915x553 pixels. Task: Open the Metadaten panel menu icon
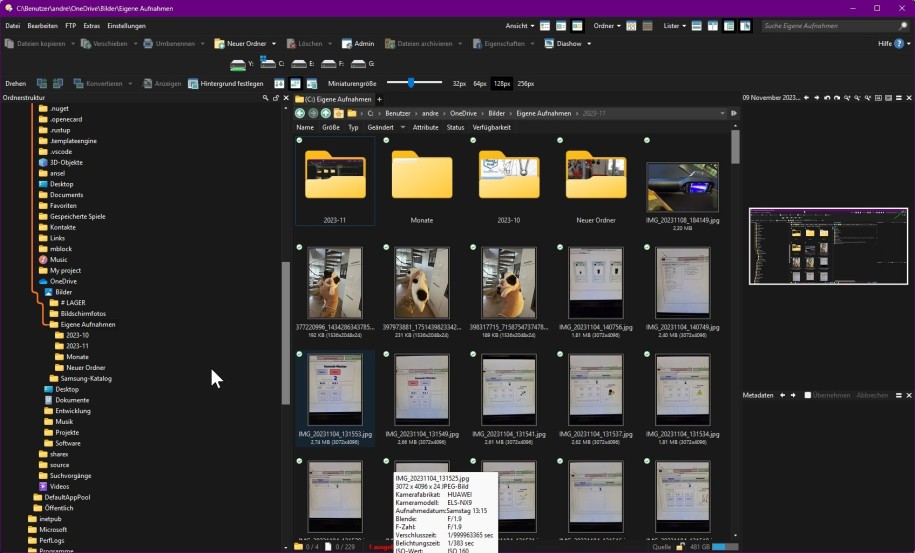click(899, 396)
